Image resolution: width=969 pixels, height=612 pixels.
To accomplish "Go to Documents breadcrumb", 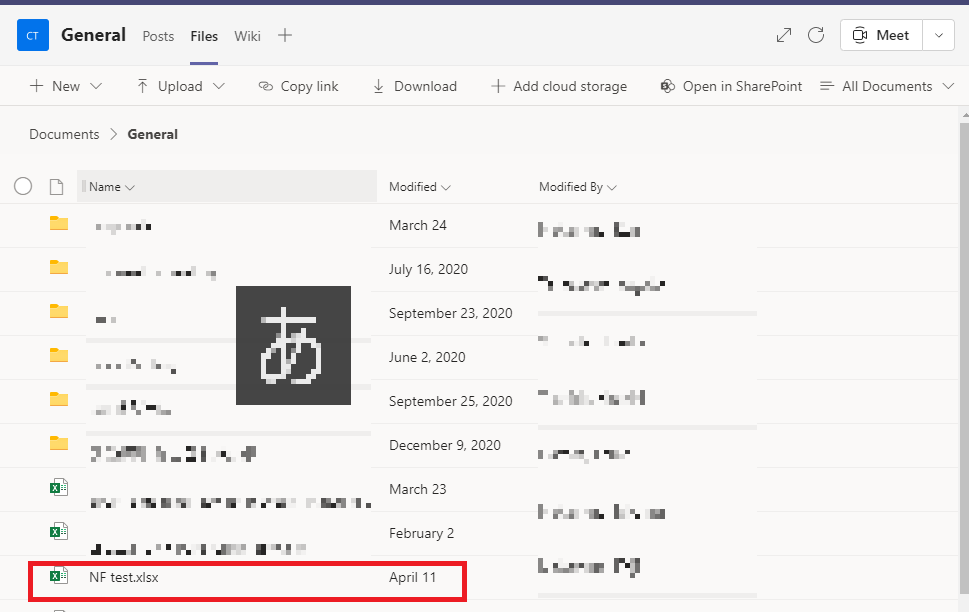I will point(64,134).
